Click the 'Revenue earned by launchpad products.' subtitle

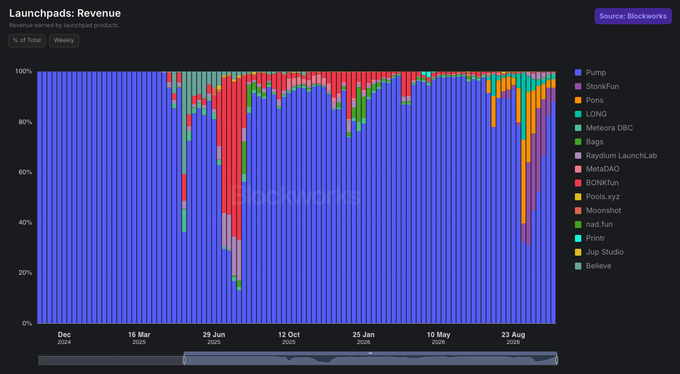(64, 25)
